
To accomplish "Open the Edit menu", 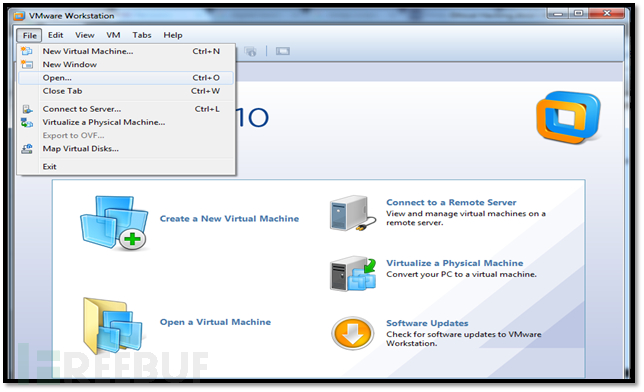I will 55,35.
